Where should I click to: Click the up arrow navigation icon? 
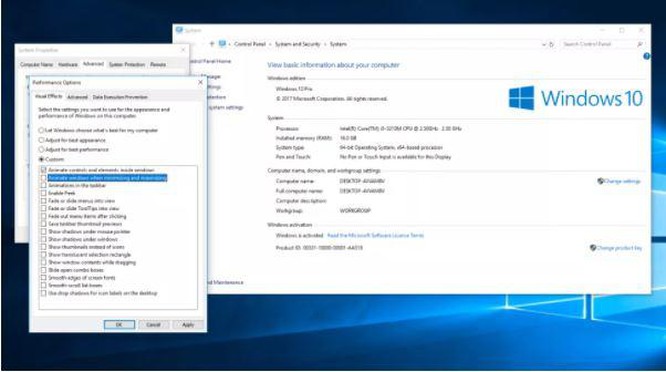click(x=212, y=44)
